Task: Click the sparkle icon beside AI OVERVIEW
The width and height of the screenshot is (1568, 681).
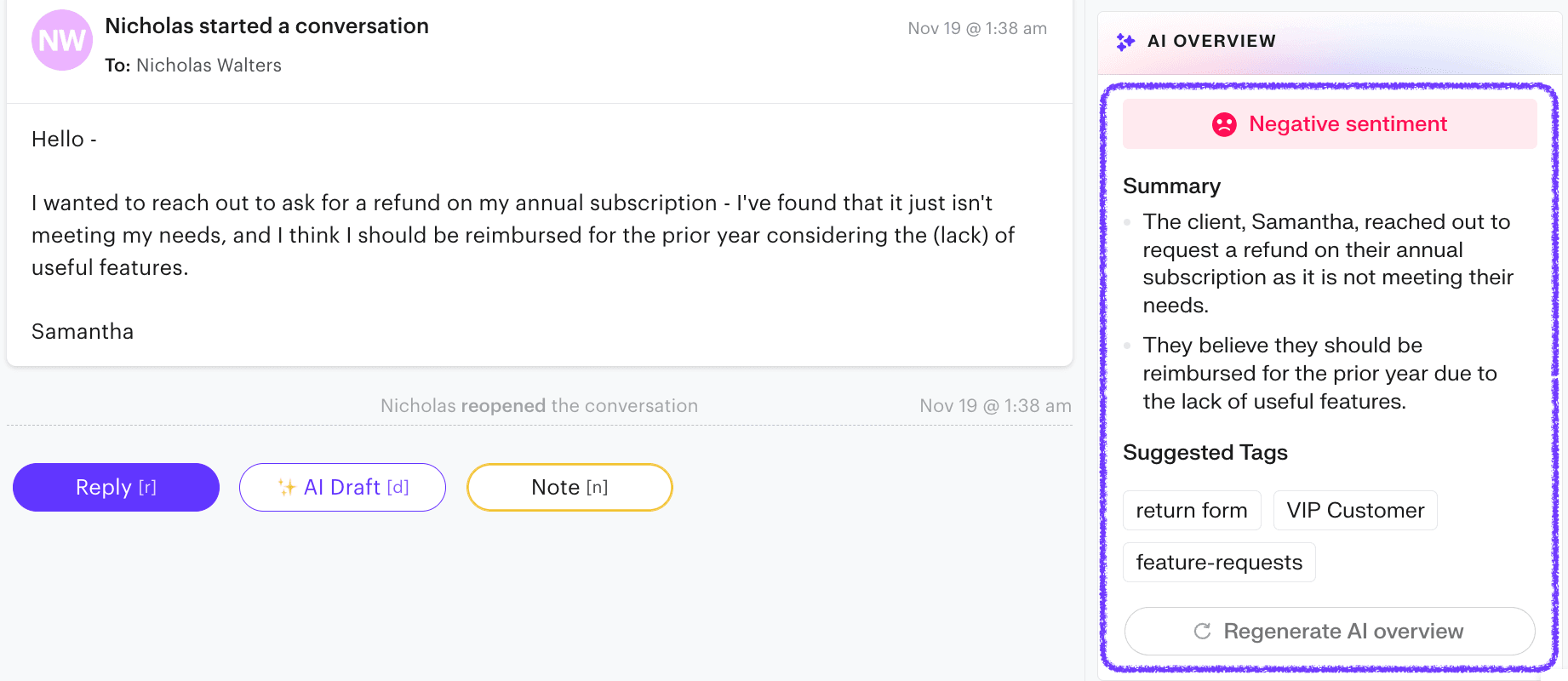Action: 1127,40
